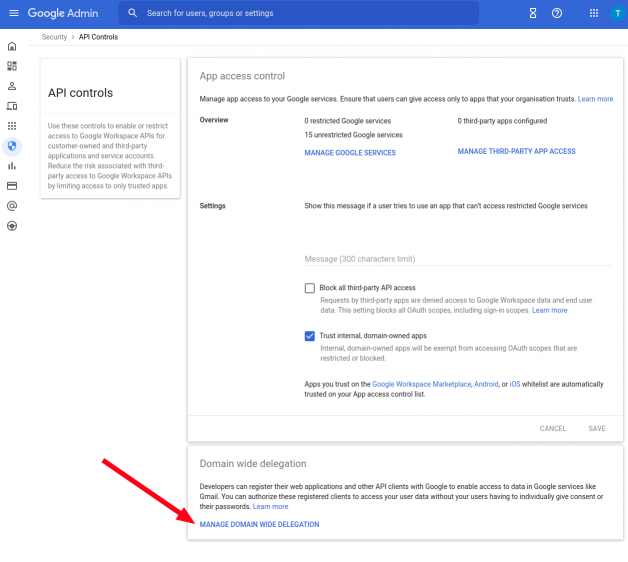Open Google Workspace Marketplace link
The height and width of the screenshot is (562, 628).
tap(421, 384)
